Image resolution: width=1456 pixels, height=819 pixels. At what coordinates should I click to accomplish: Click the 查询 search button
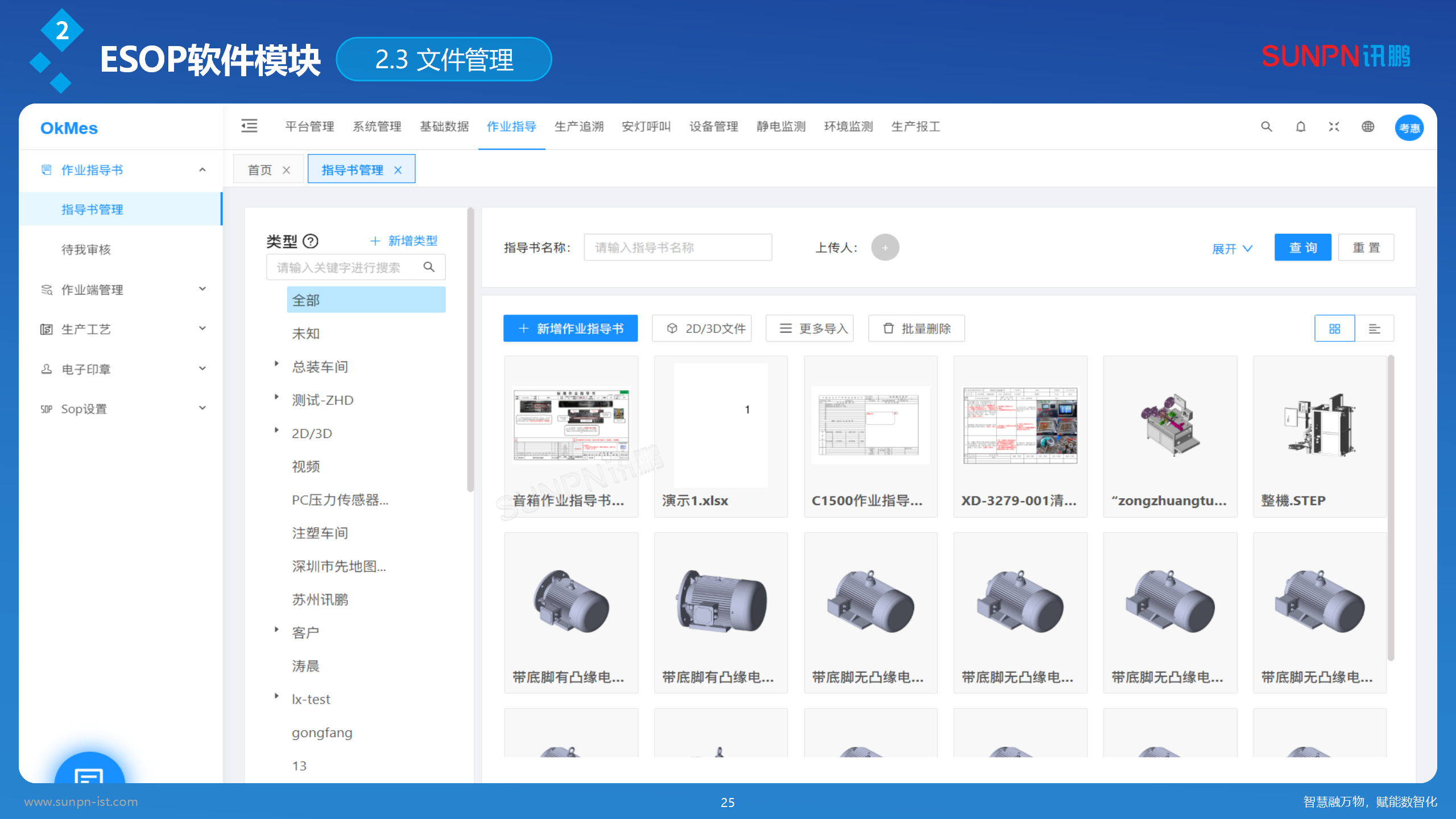[x=1302, y=247]
